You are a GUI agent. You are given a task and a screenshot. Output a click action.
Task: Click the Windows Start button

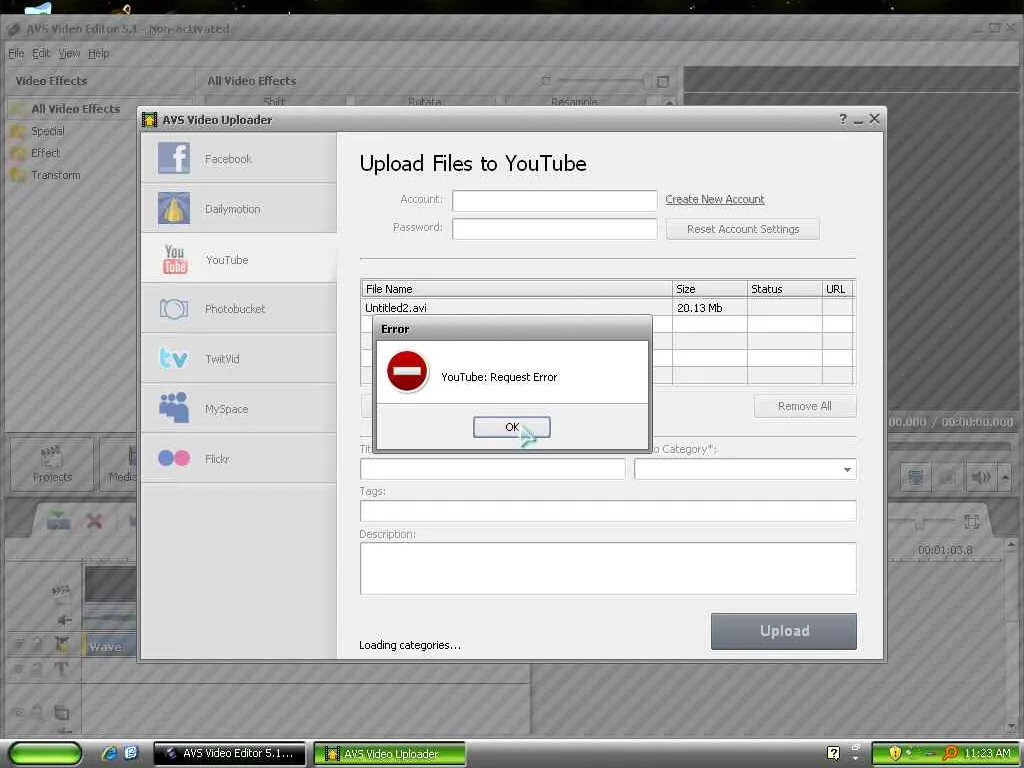(x=44, y=754)
